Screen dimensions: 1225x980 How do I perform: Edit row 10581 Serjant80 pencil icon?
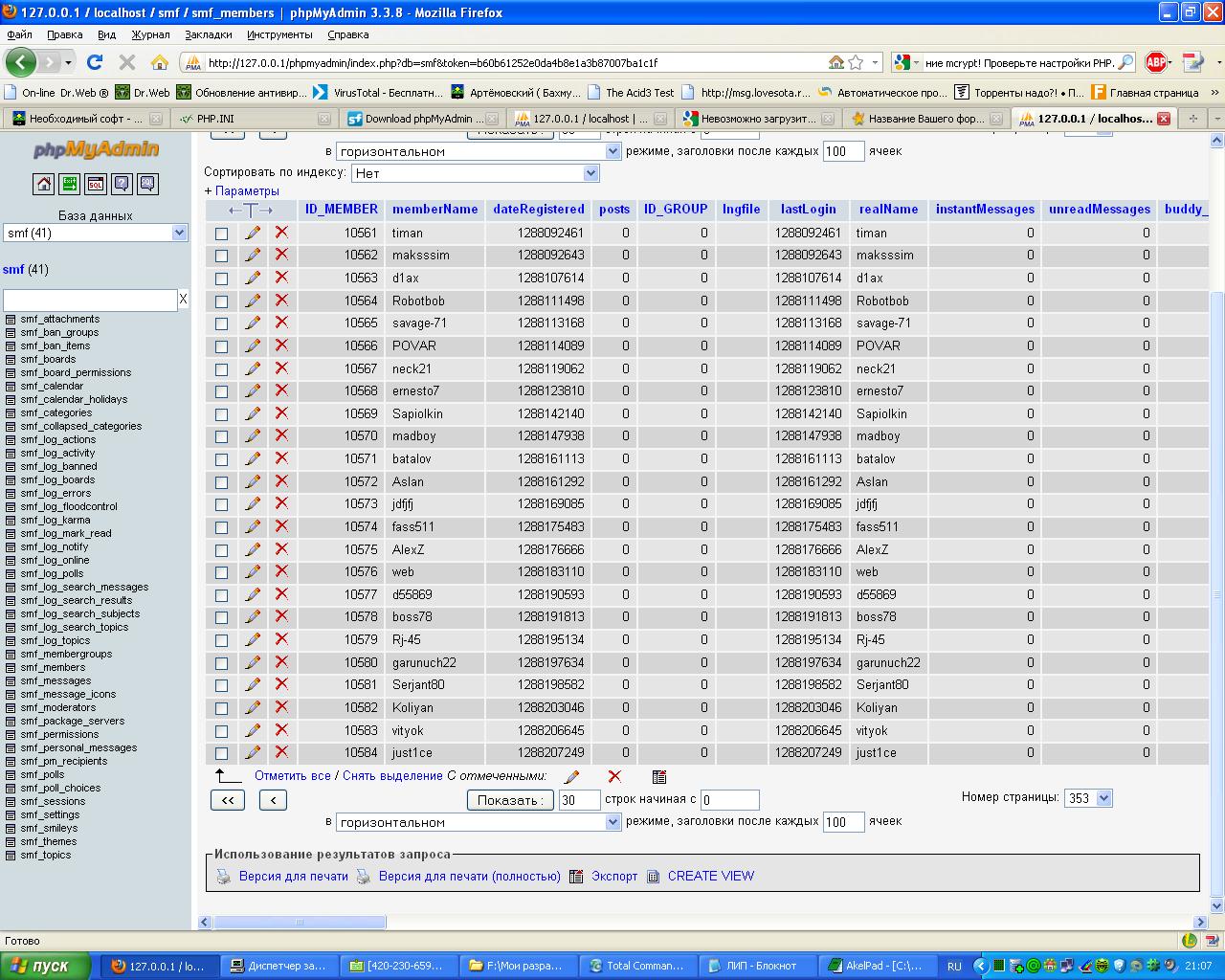(x=253, y=684)
